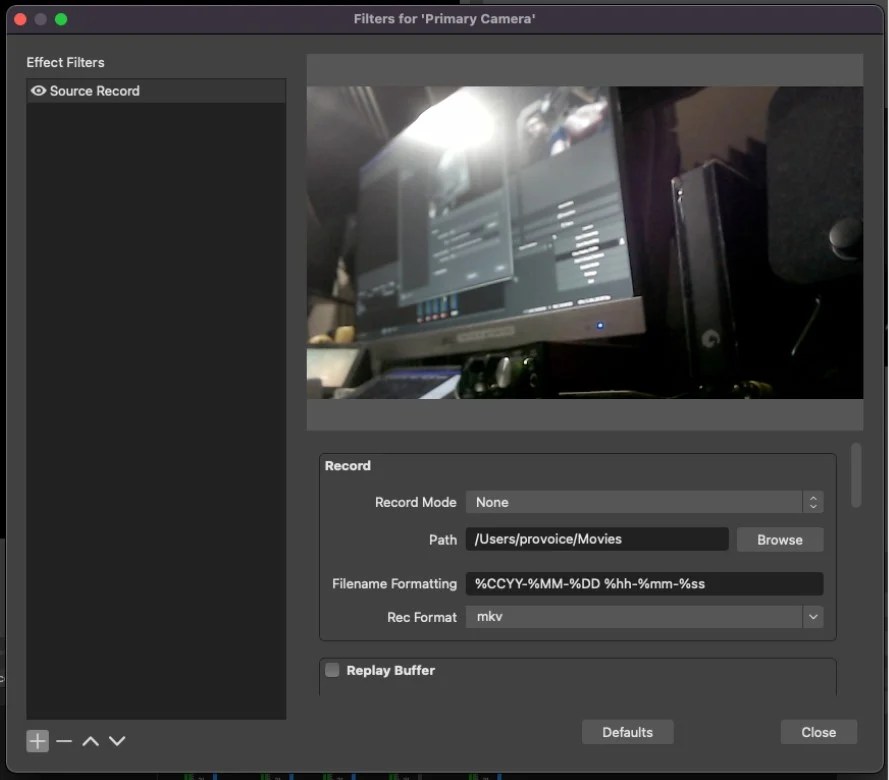Browse for a recording path

click(779, 539)
